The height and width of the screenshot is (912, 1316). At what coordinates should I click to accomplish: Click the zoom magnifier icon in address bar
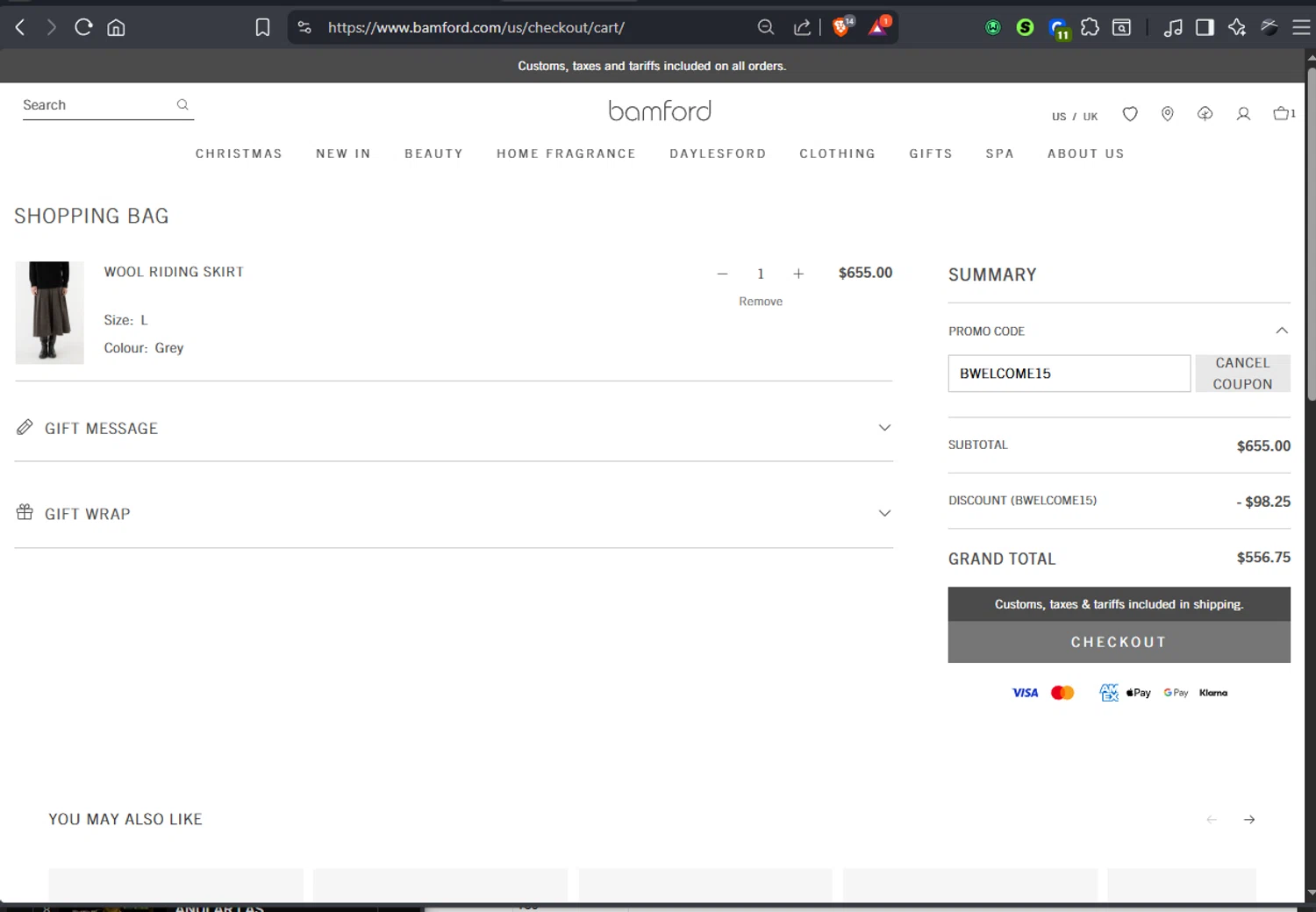tap(766, 27)
